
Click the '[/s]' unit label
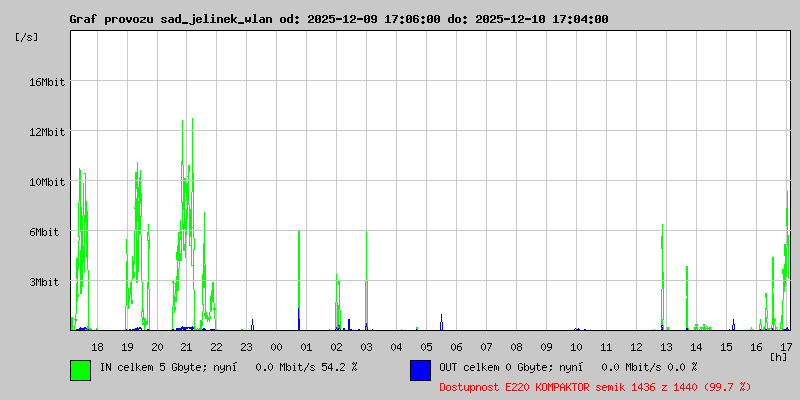[27, 37]
